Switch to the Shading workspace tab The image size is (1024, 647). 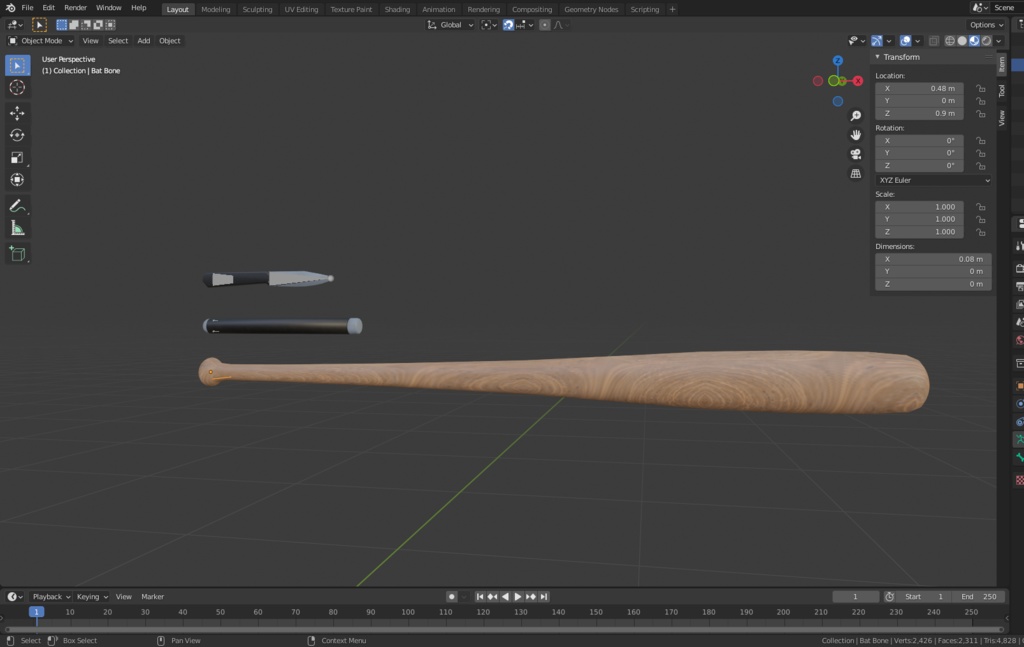point(397,9)
